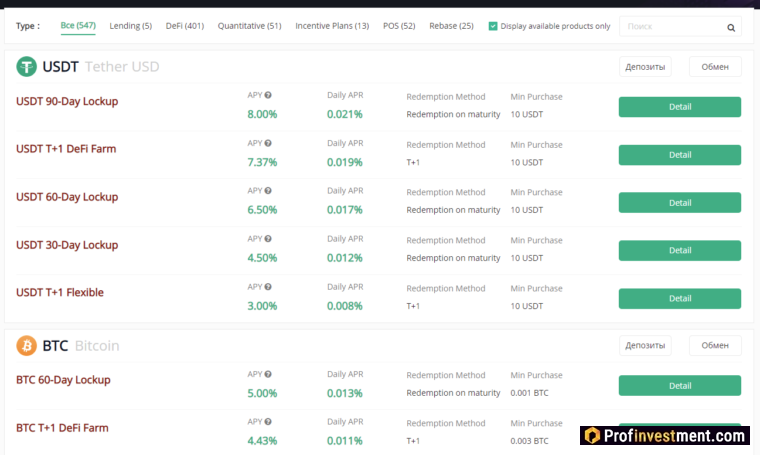Open APY help icon for USDT T+1 Flexible
The image size is (760, 455).
point(268,286)
